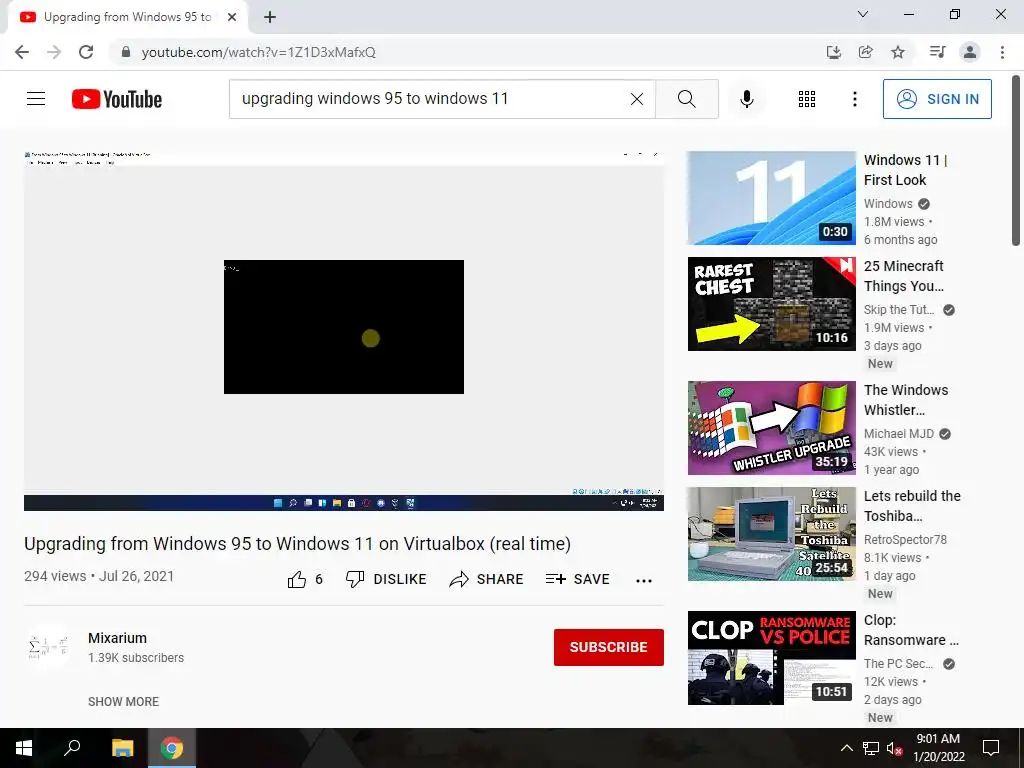
Task: Click the network icon in system tray
Action: 871,748
